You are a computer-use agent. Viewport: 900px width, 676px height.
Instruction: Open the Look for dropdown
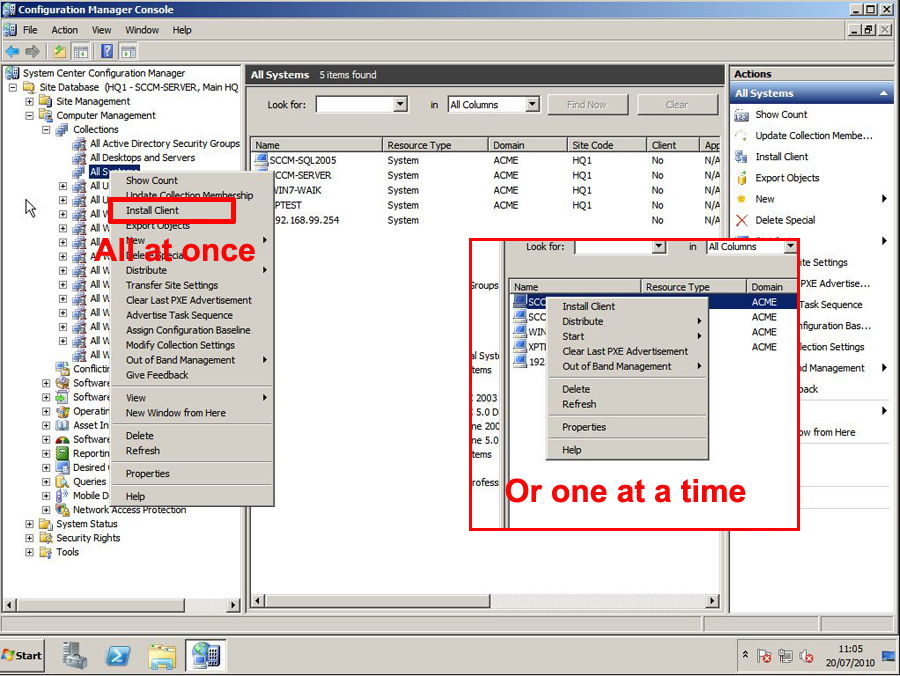tap(401, 104)
